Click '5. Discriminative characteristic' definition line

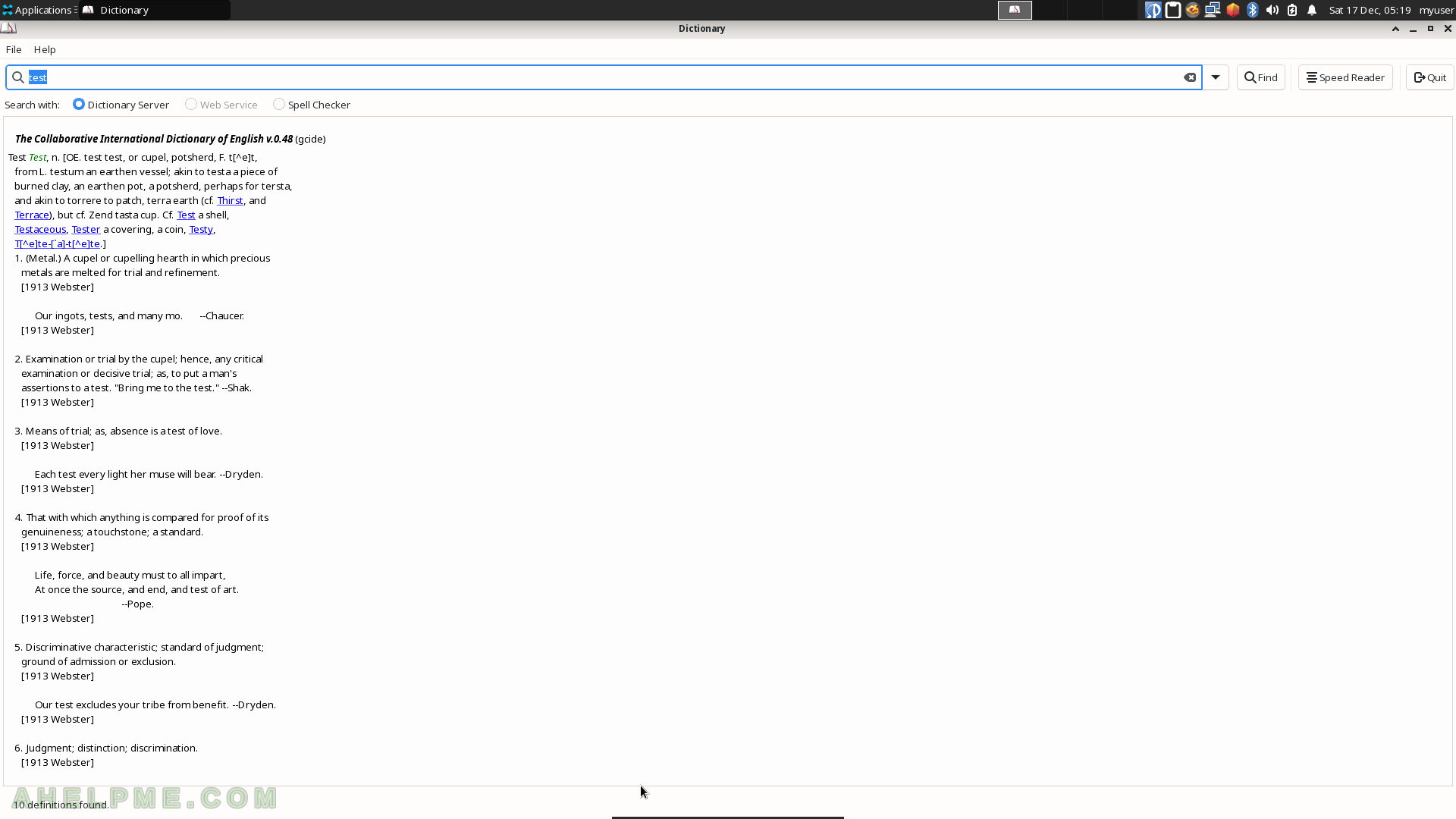point(139,648)
